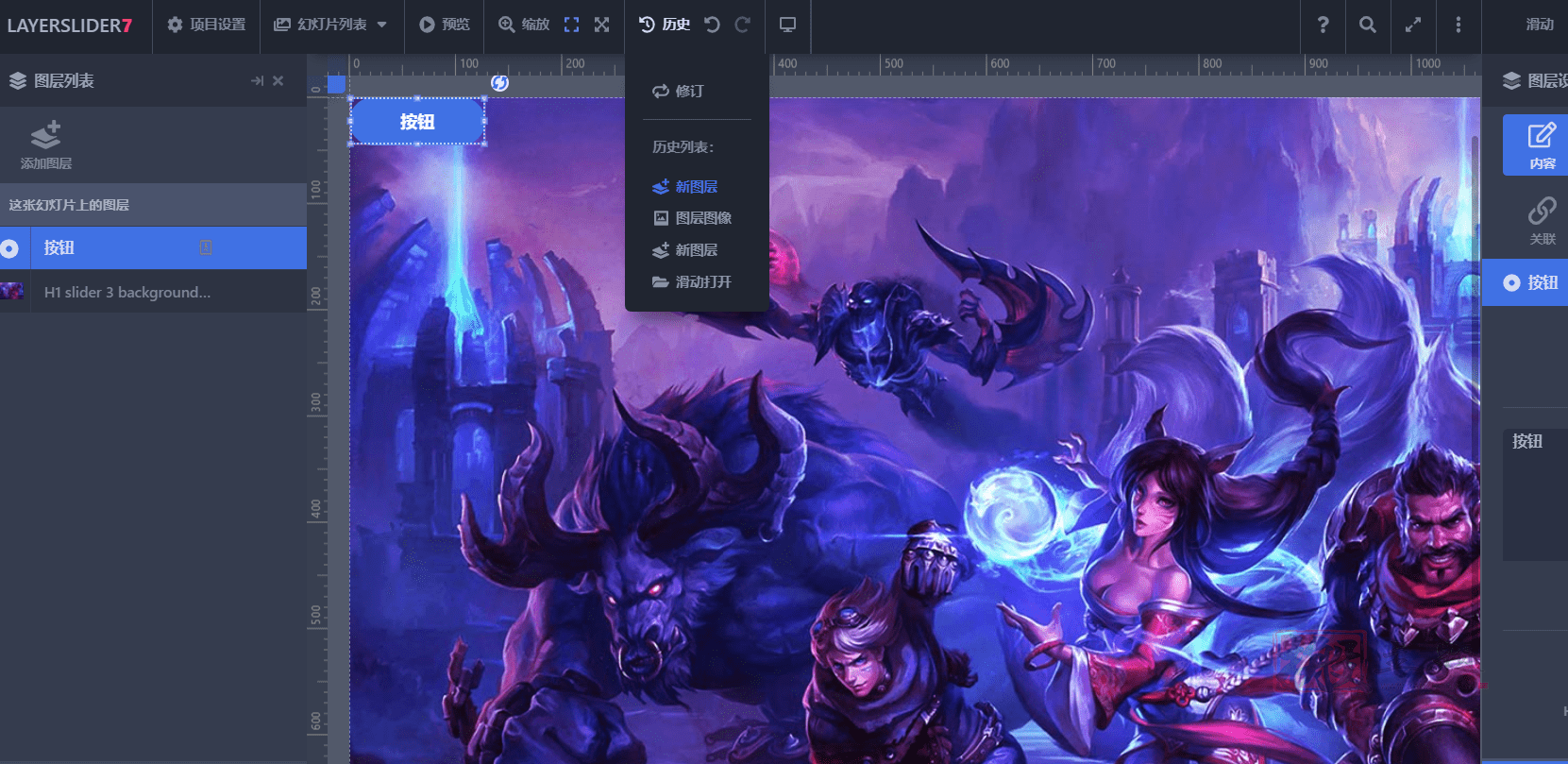
Task: Close the 图层列表 layers list panel
Action: (x=278, y=81)
